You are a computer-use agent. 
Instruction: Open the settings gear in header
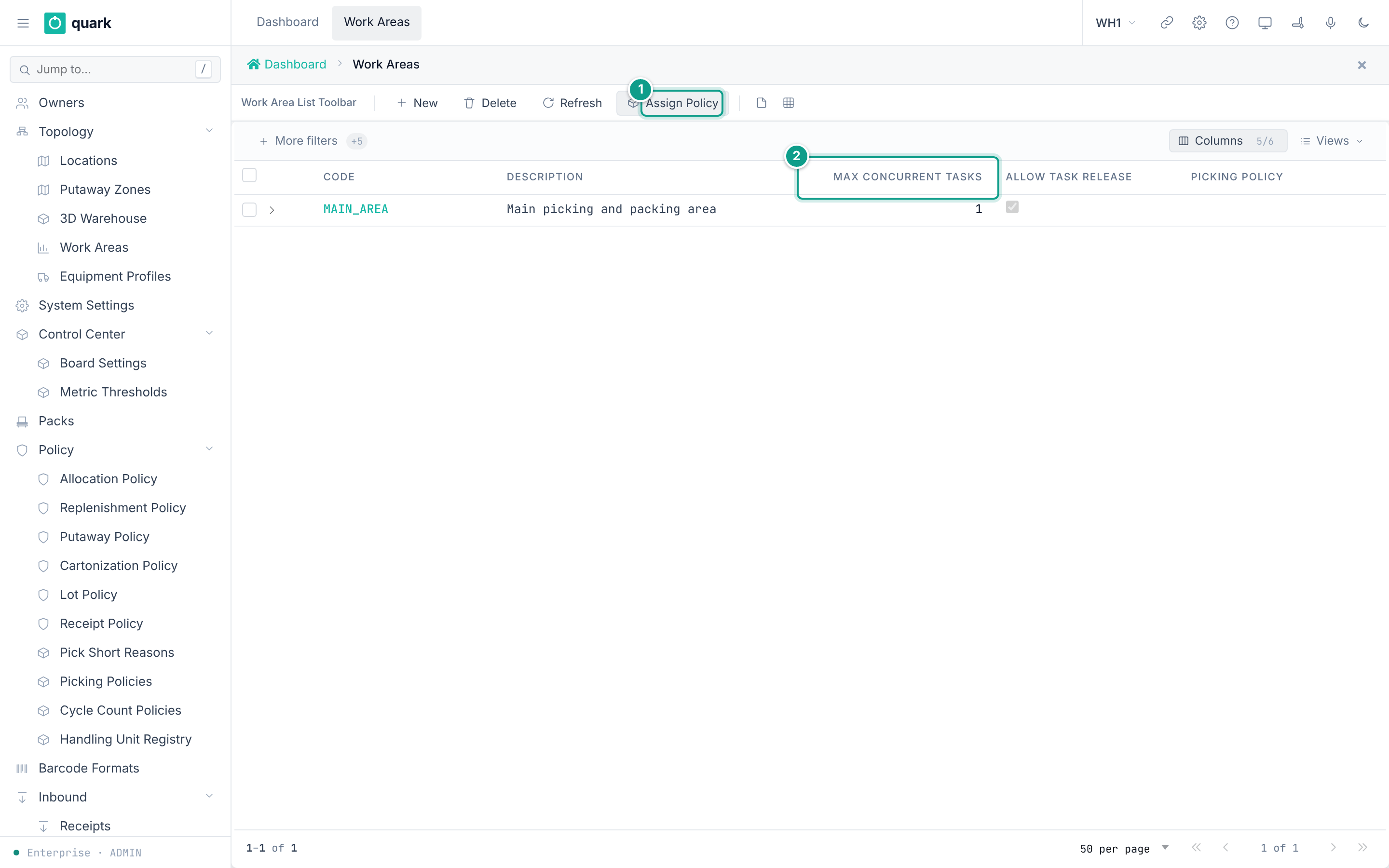1199,23
